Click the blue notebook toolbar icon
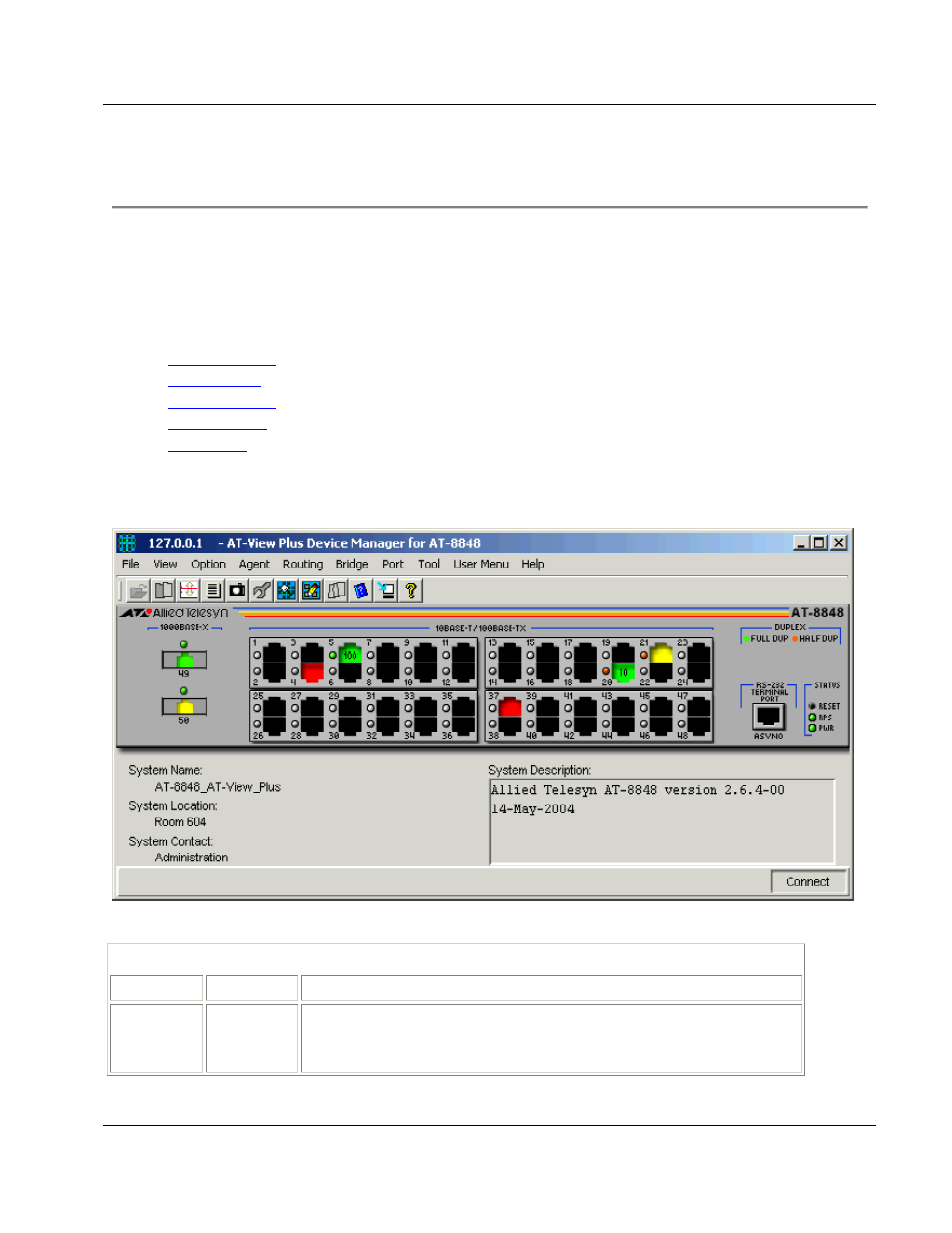 361,590
